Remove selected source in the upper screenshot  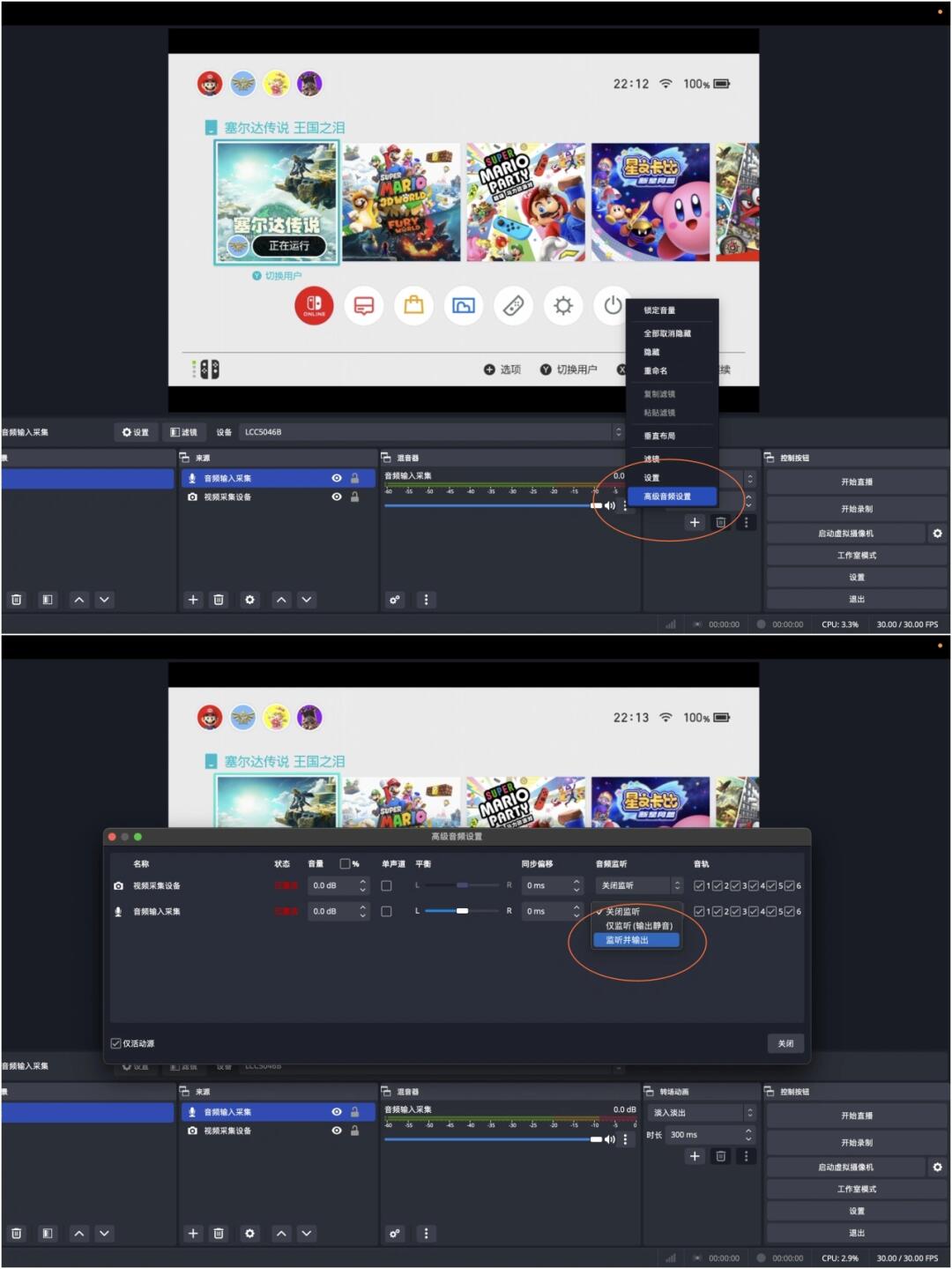coord(219,600)
